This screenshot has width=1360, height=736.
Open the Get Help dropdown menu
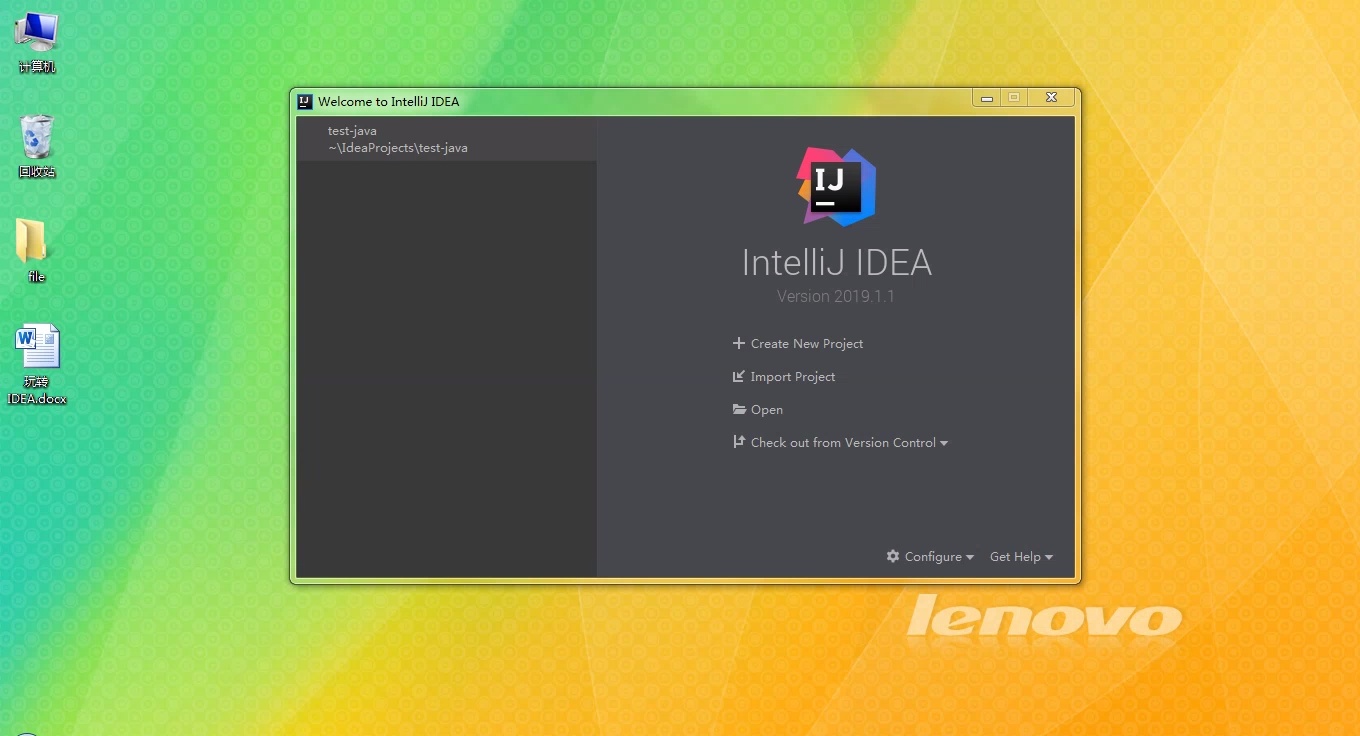1020,557
